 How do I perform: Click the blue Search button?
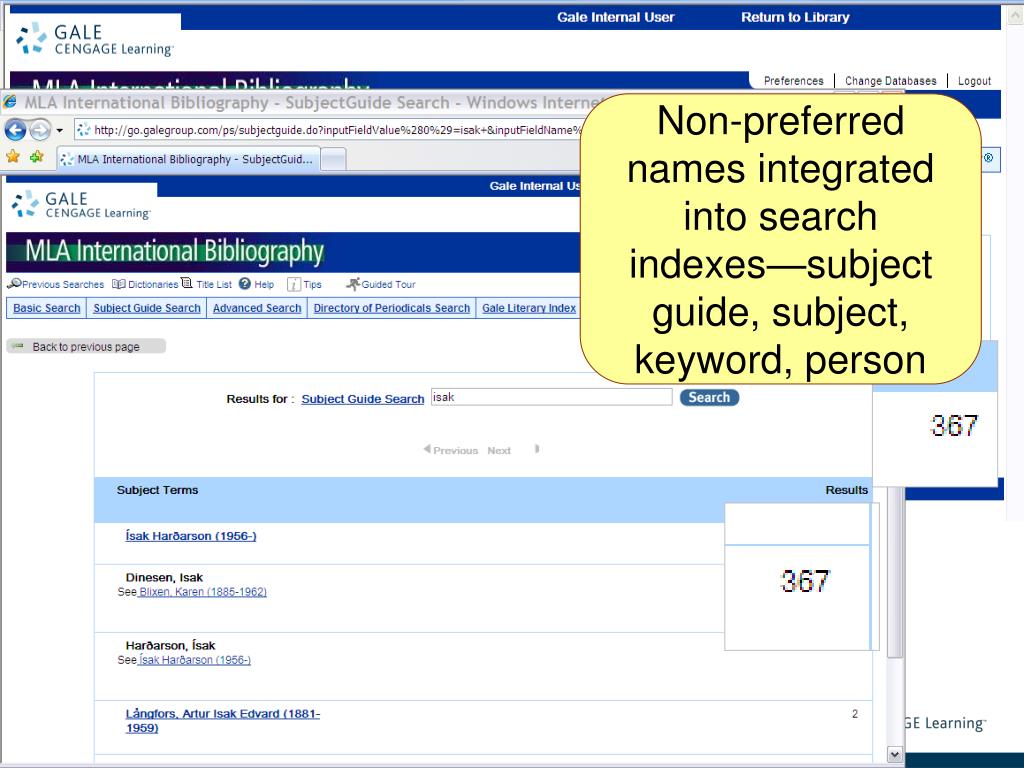[709, 397]
